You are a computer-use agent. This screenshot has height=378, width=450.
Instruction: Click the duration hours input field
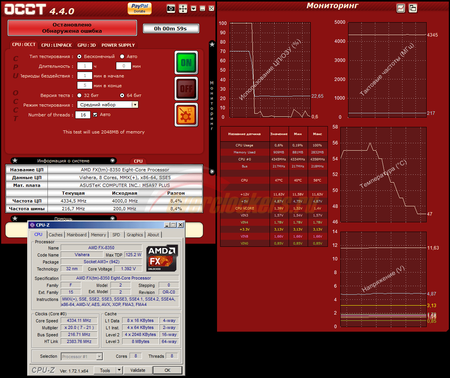85,66
